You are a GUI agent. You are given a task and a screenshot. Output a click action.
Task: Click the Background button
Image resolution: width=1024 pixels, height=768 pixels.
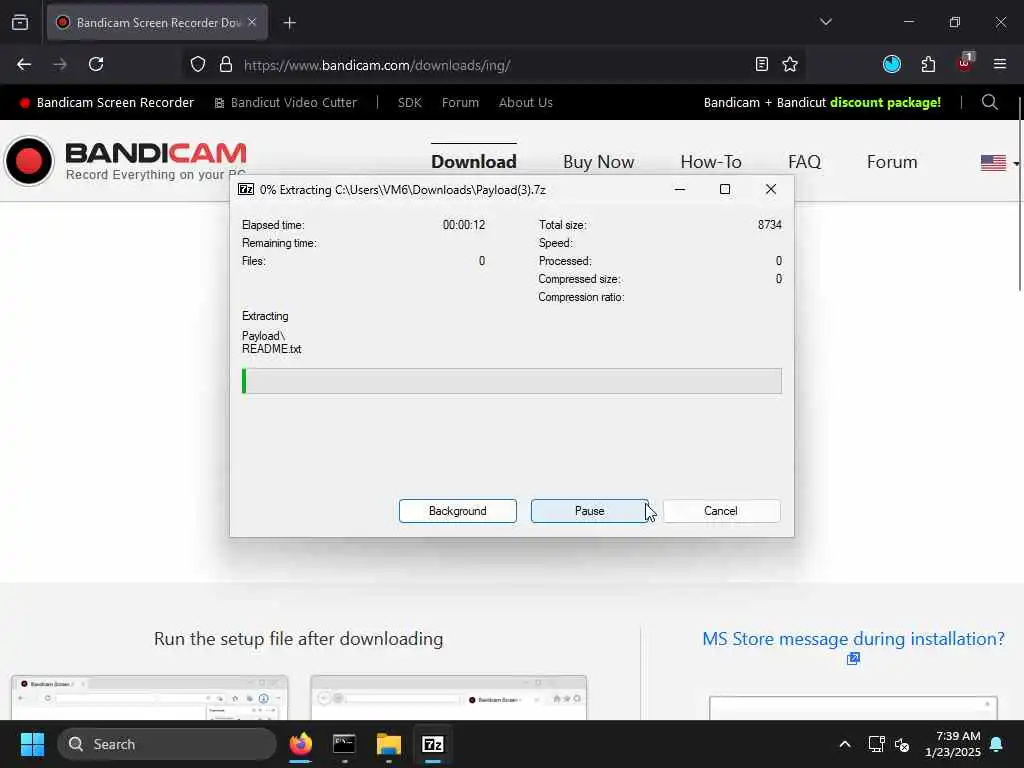pos(458,511)
